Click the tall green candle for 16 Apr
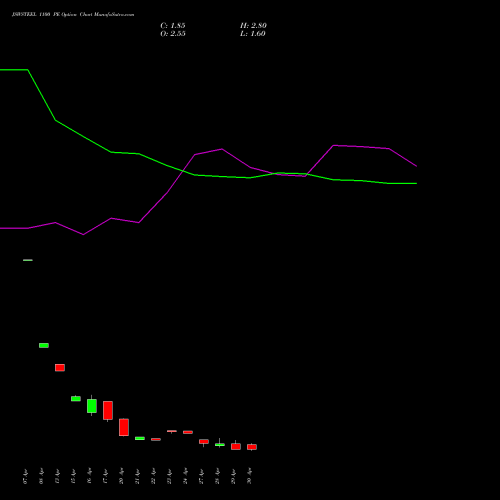Screen dimensions: 500x500 [92, 406]
